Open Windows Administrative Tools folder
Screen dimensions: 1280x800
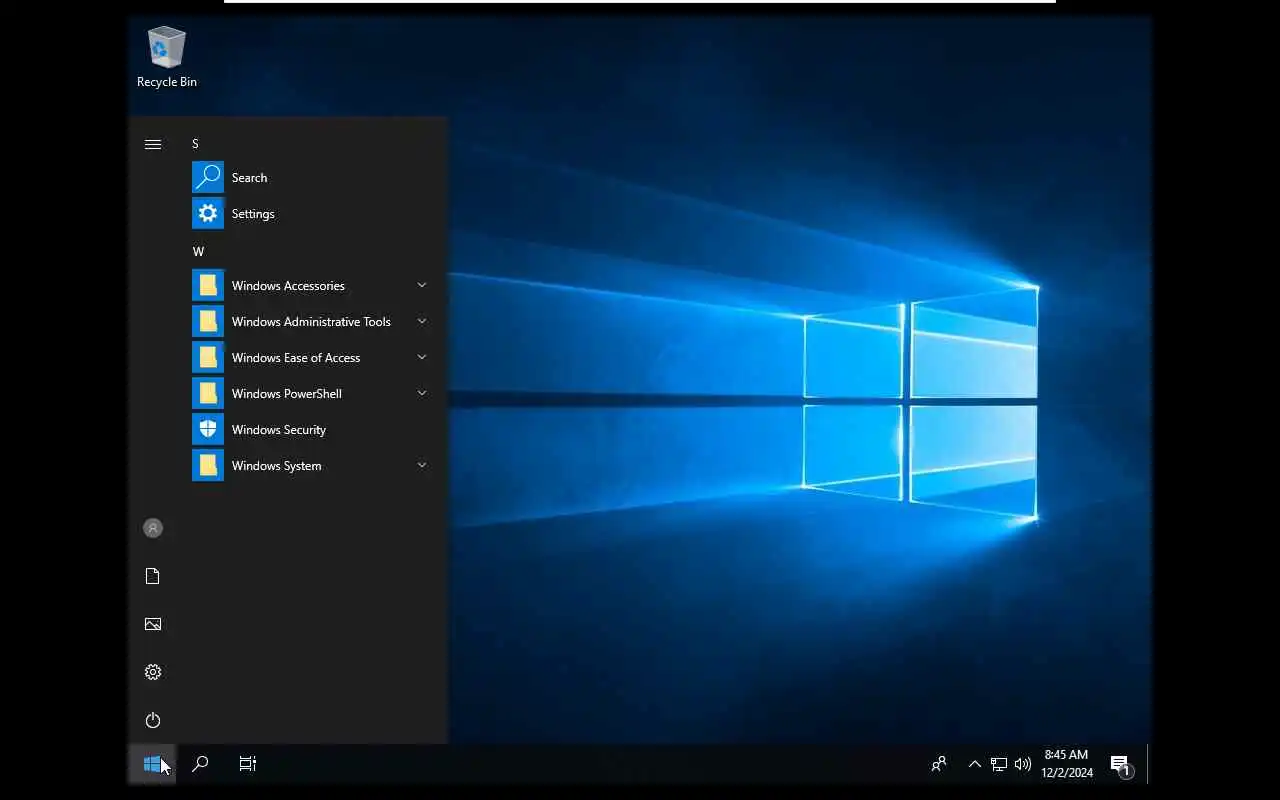click(x=312, y=322)
